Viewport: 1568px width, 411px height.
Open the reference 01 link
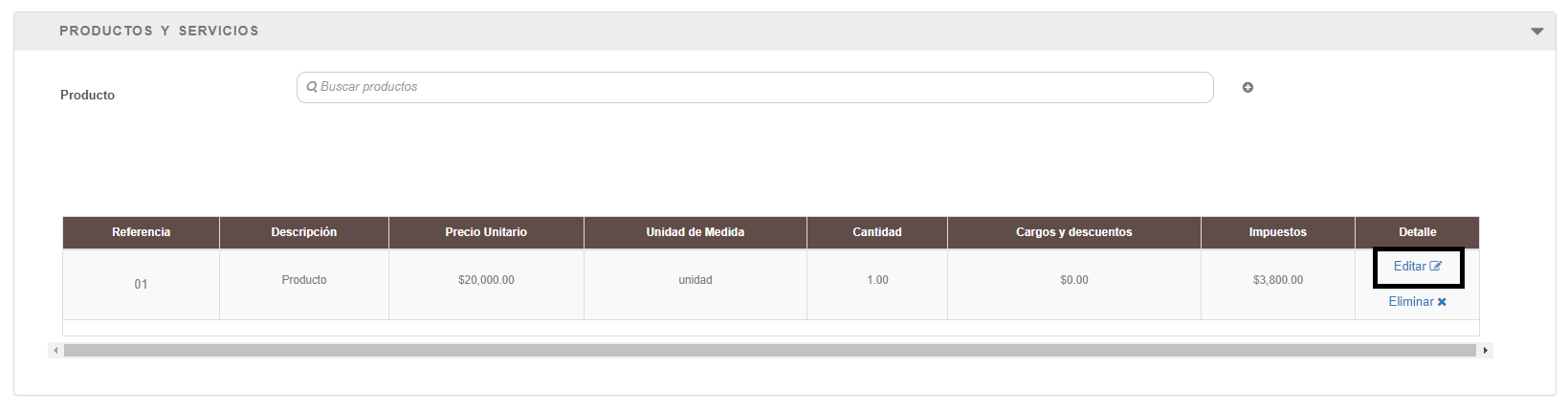(x=141, y=284)
